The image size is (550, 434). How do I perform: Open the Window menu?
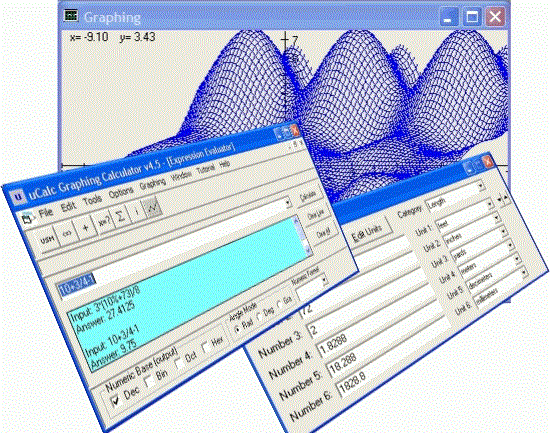tap(182, 175)
